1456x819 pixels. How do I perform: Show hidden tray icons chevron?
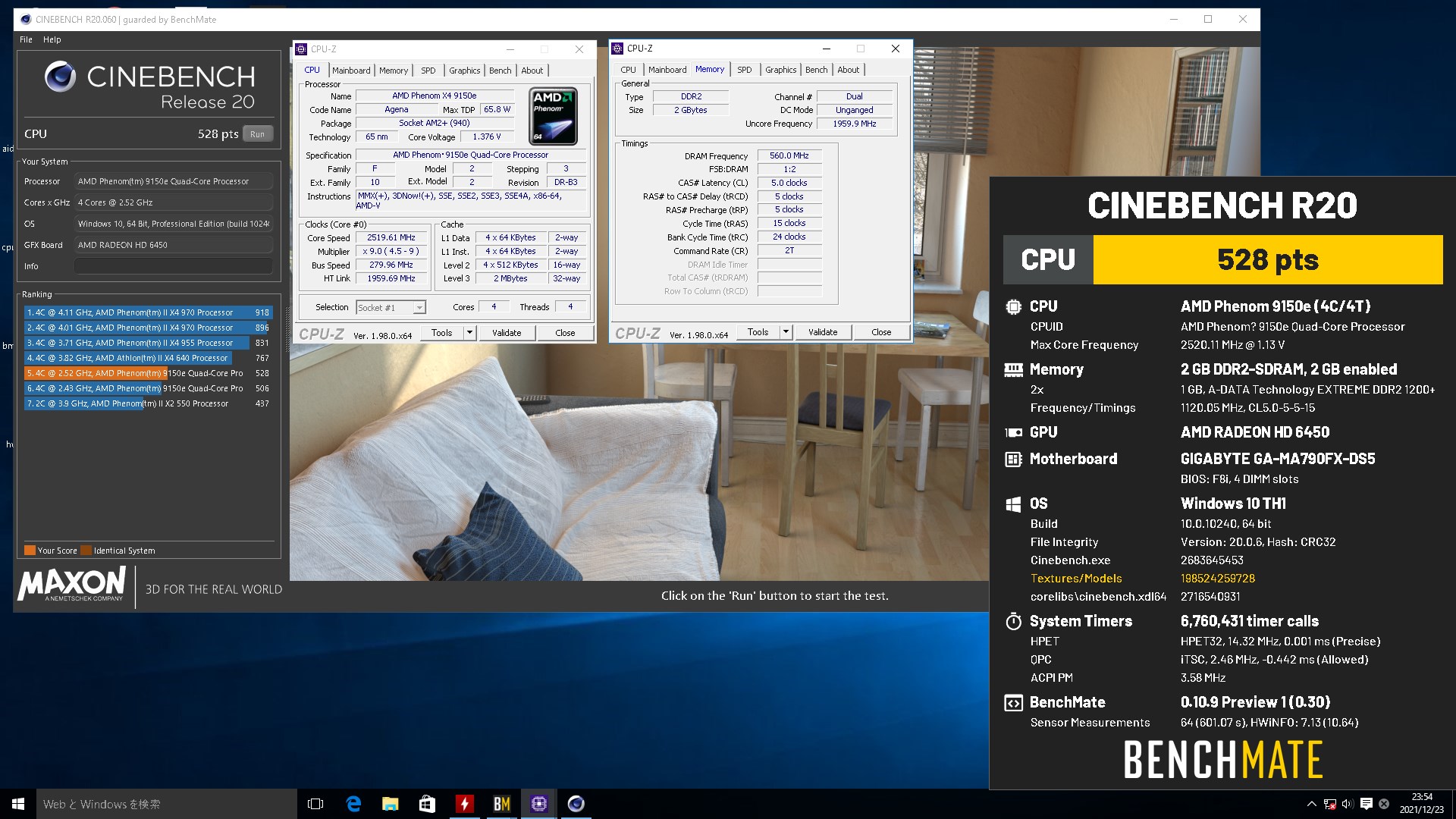(1311, 804)
